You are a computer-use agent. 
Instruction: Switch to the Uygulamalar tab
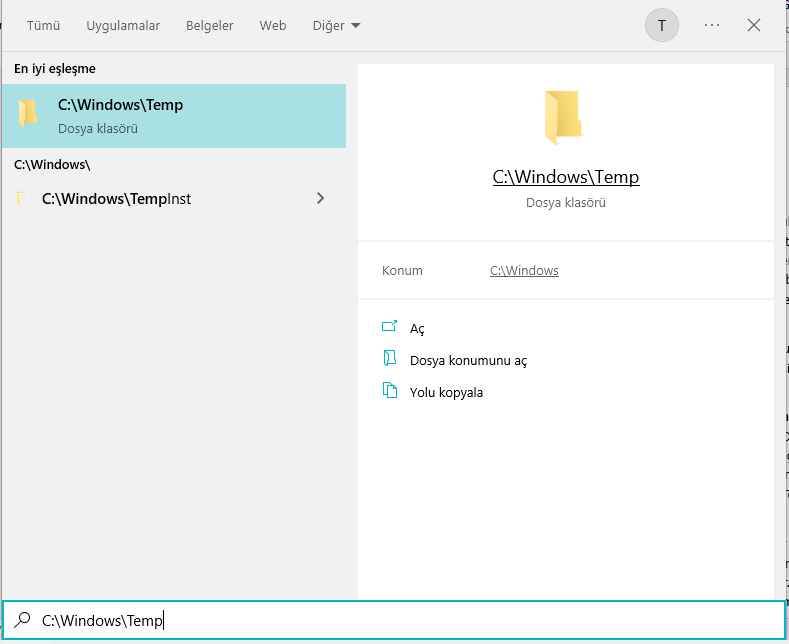123,26
